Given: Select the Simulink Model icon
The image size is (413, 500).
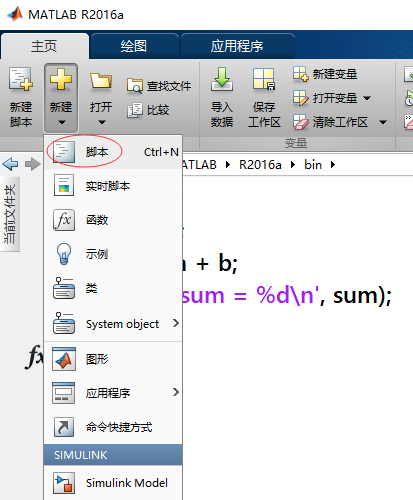Looking at the screenshot, I should (x=64, y=483).
